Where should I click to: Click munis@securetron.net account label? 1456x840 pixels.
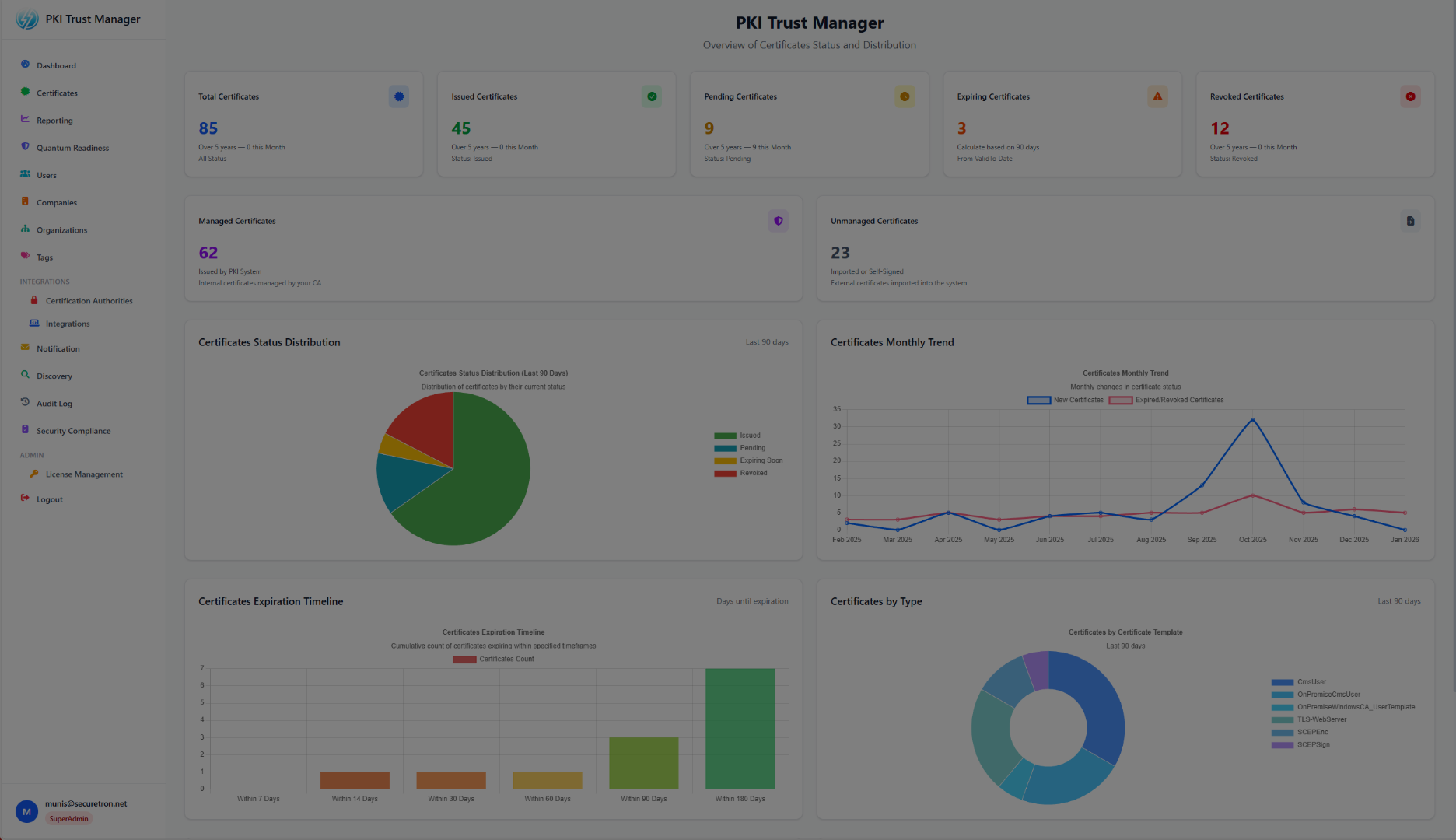86,803
